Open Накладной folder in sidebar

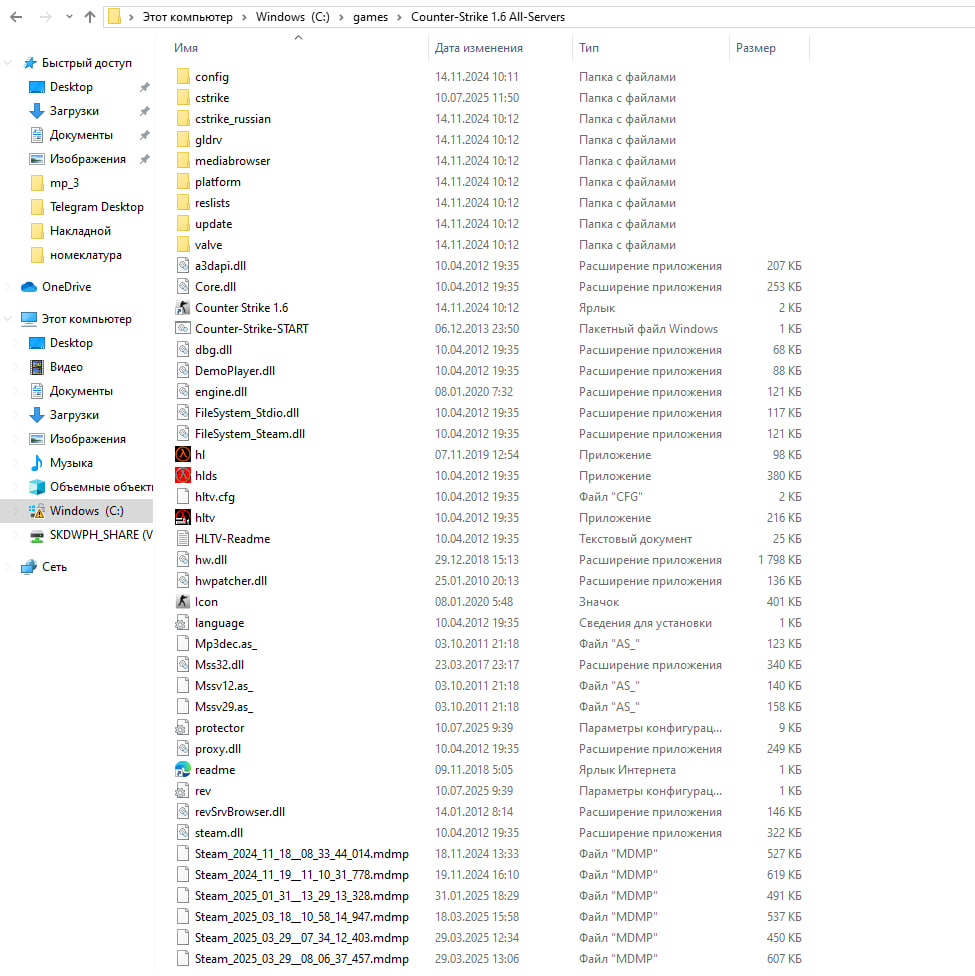point(80,231)
